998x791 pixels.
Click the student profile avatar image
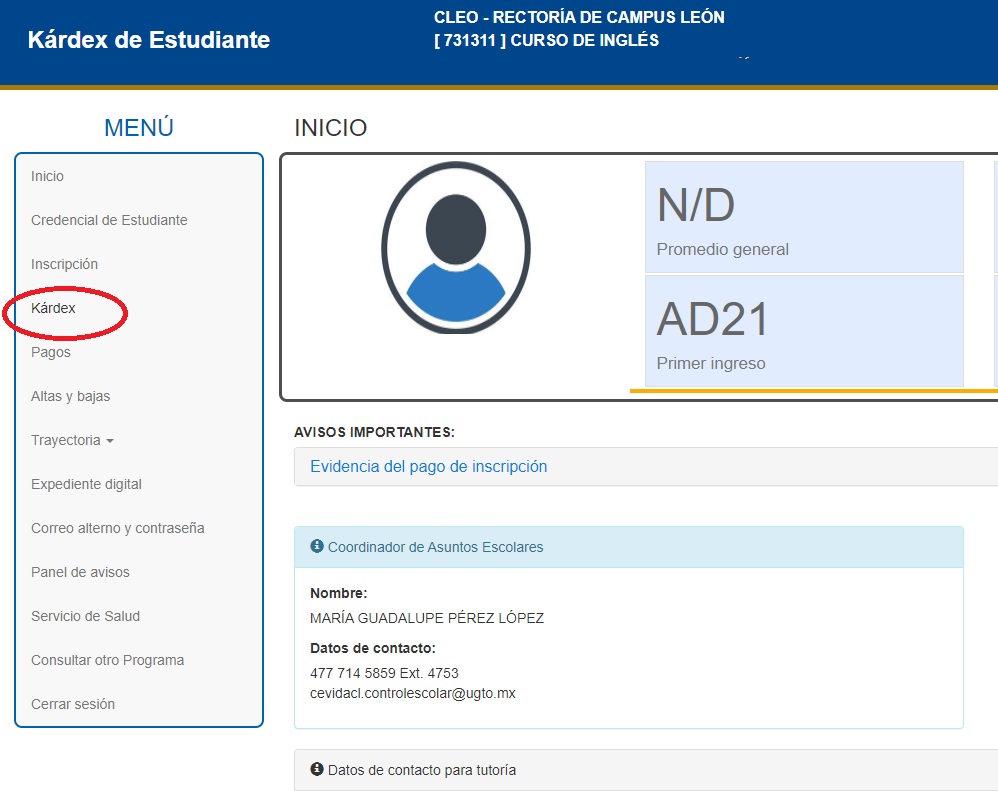(456, 248)
